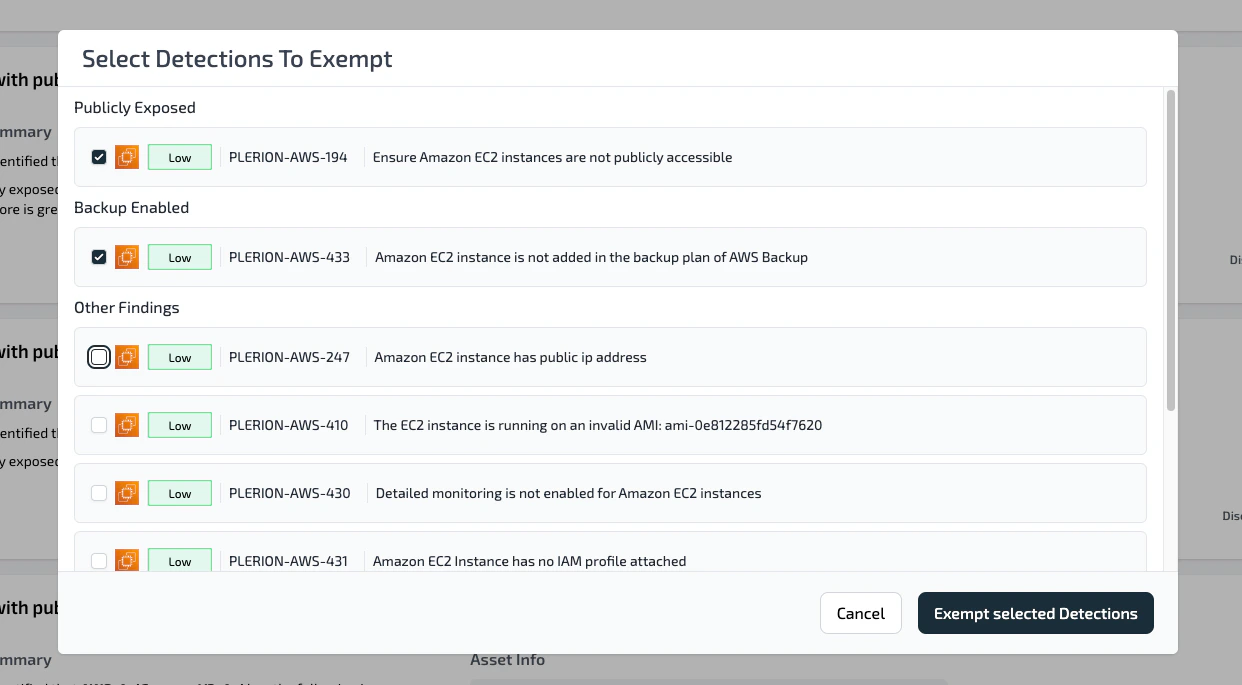Viewport: 1242px width, 685px height.
Task: Collapse the Backup Enabled section
Action: click(131, 207)
